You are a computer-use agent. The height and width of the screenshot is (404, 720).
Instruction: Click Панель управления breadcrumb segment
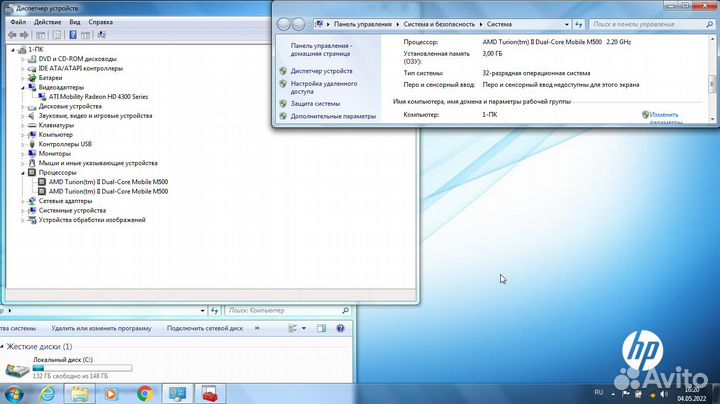[x=363, y=24]
